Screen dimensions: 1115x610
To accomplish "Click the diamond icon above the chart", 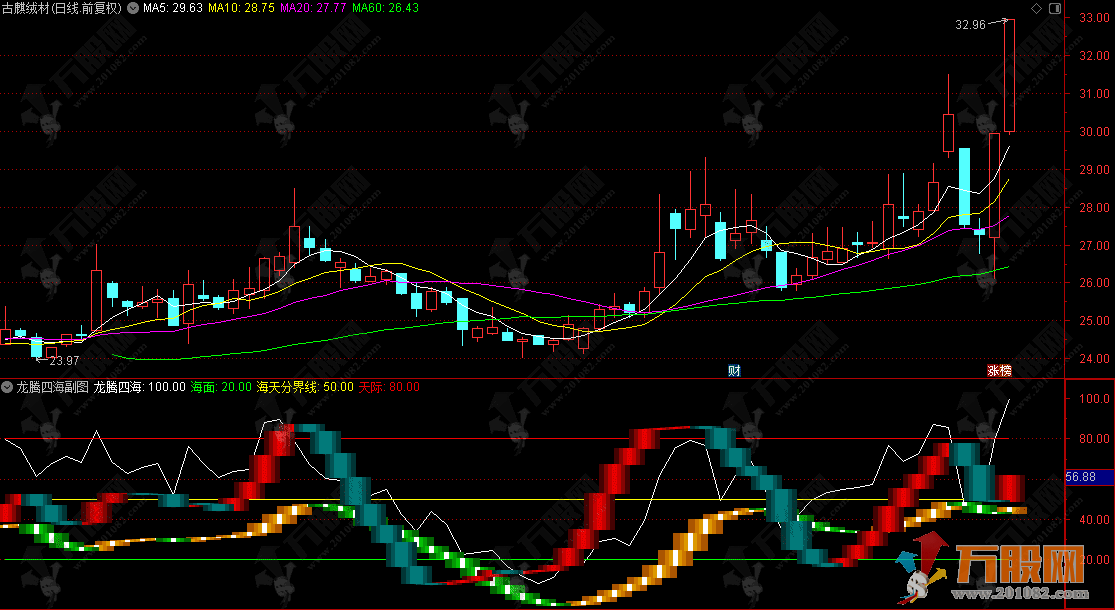I will click(1036, 8).
